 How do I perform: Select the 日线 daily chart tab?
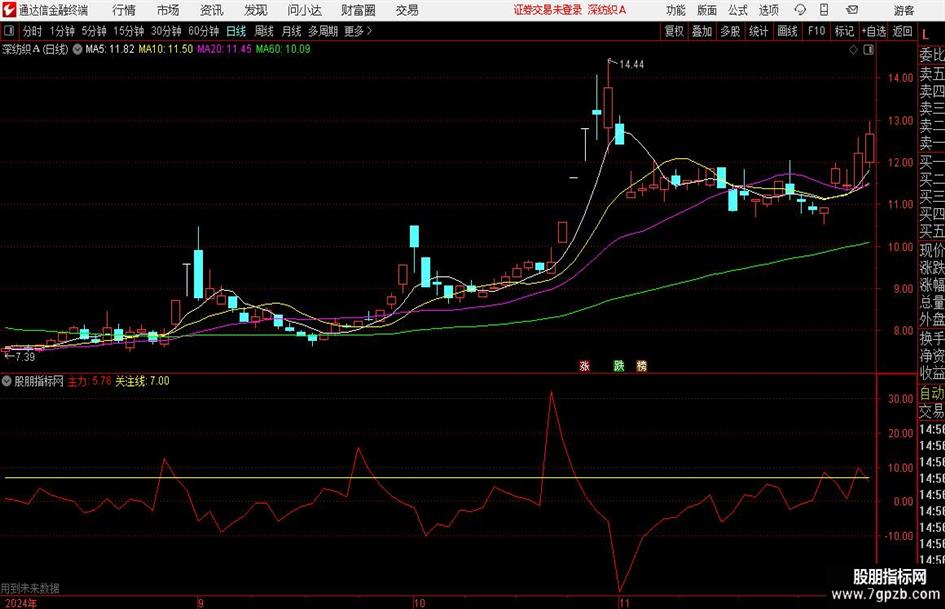point(236,31)
